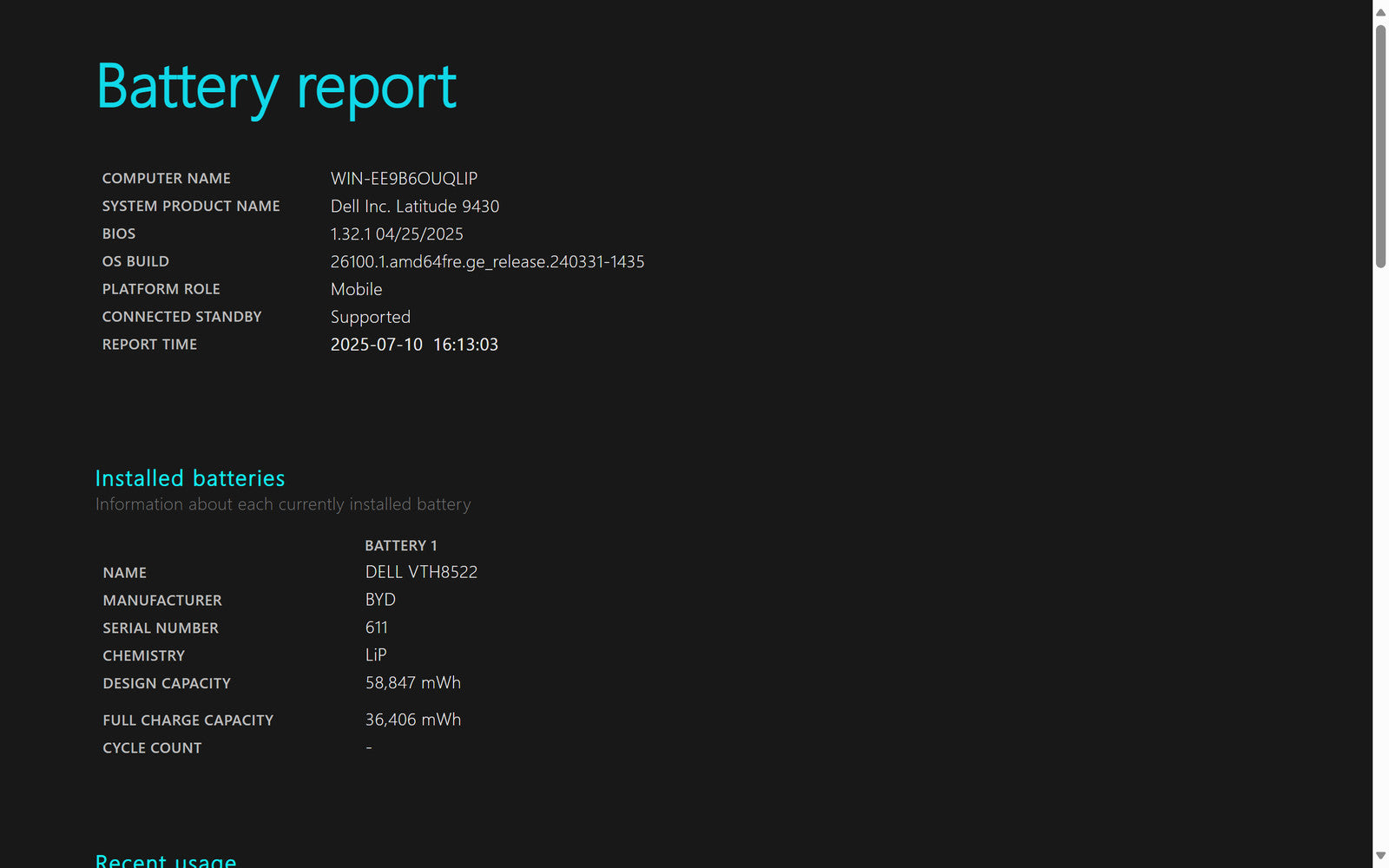Viewport: 1389px width, 868px height.
Task: Click the OS build value 26100.1.amd64fre.ge_release
Action: click(x=487, y=261)
